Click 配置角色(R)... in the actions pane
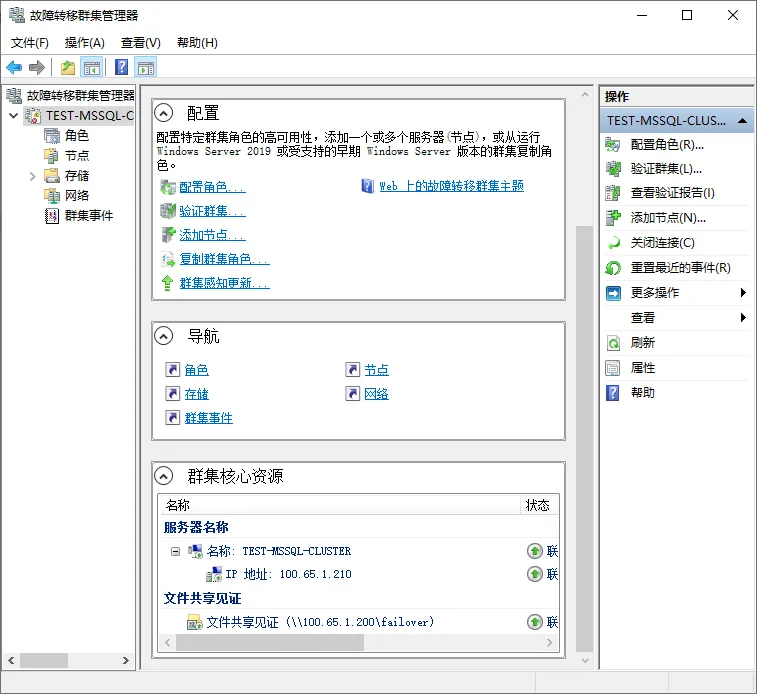This screenshot has width=757, height=694. 667,145
